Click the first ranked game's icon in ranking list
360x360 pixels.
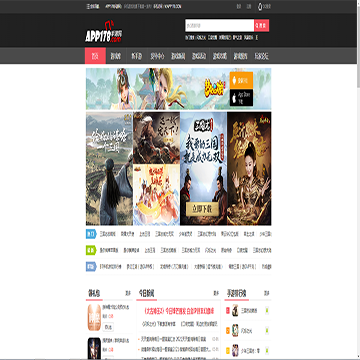pyautogui.click(x=235, y=310)
